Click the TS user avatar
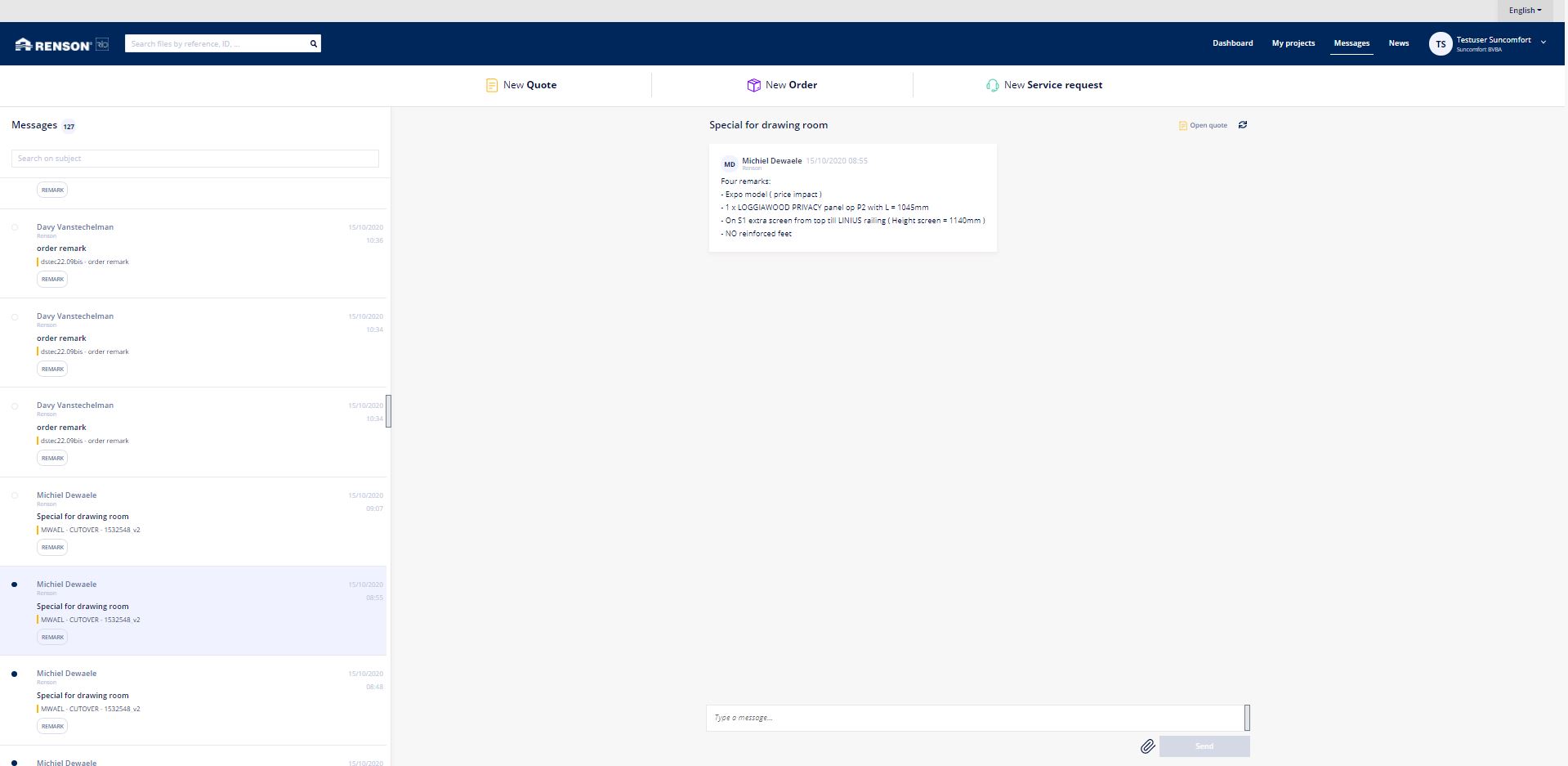 (x=1440, y=44)
